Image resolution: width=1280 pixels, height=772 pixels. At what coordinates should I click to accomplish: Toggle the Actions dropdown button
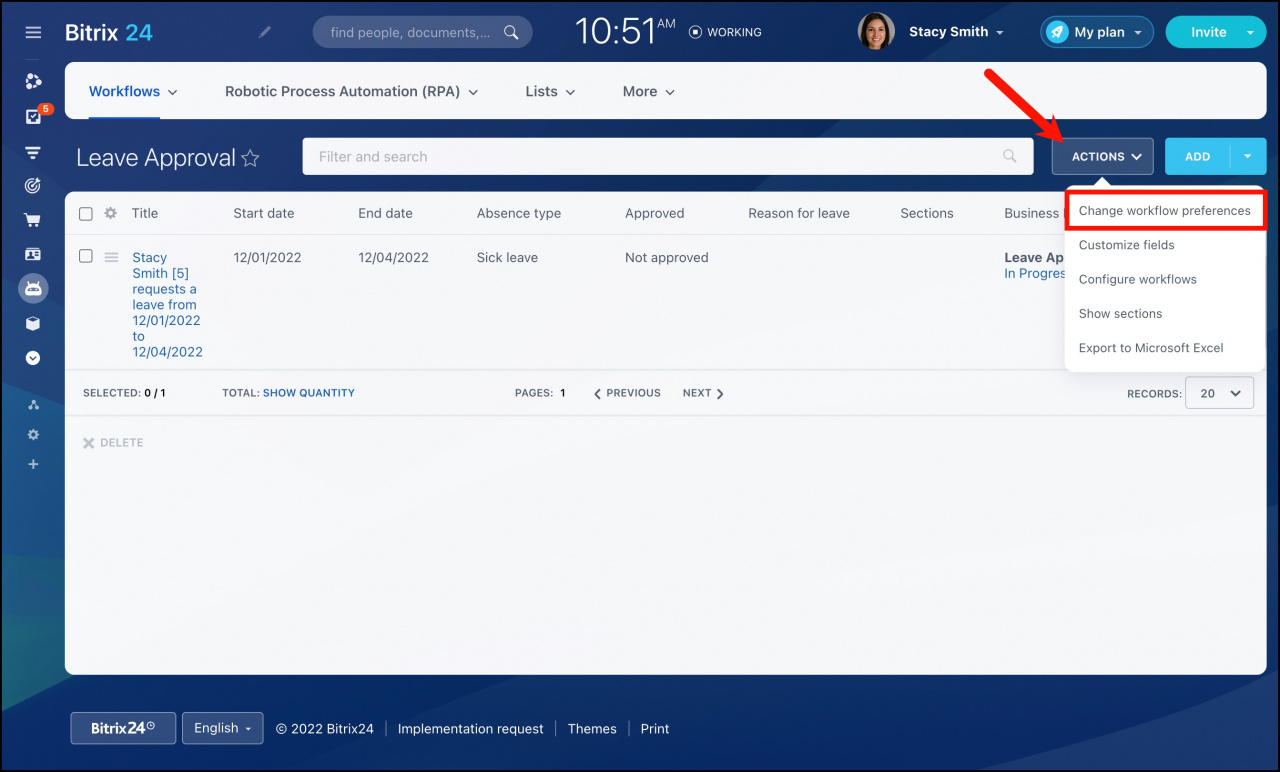point(1103,156)
